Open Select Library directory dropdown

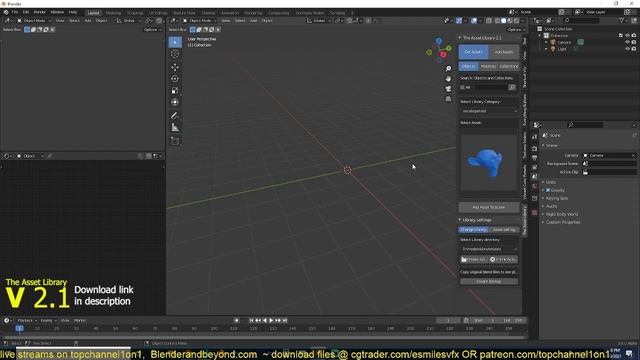[489, 249]
